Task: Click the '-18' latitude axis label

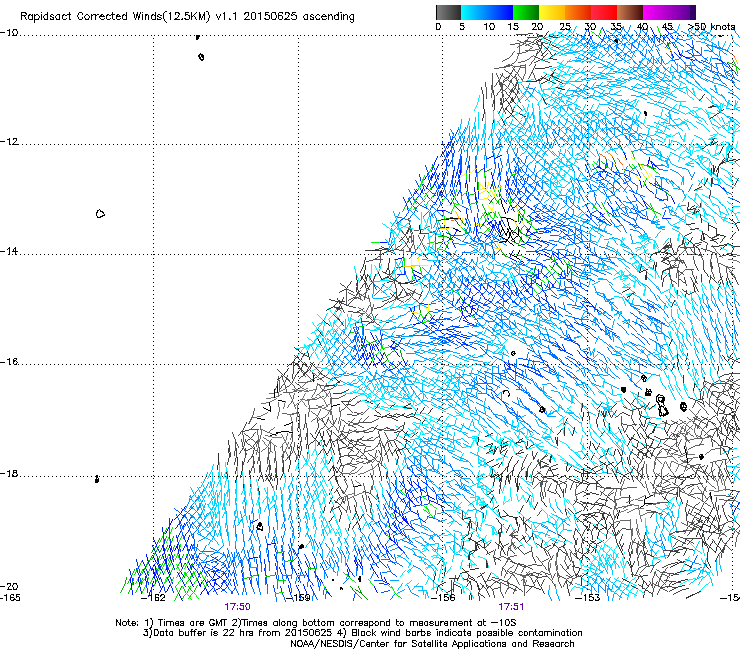Action: coord(9,473)
